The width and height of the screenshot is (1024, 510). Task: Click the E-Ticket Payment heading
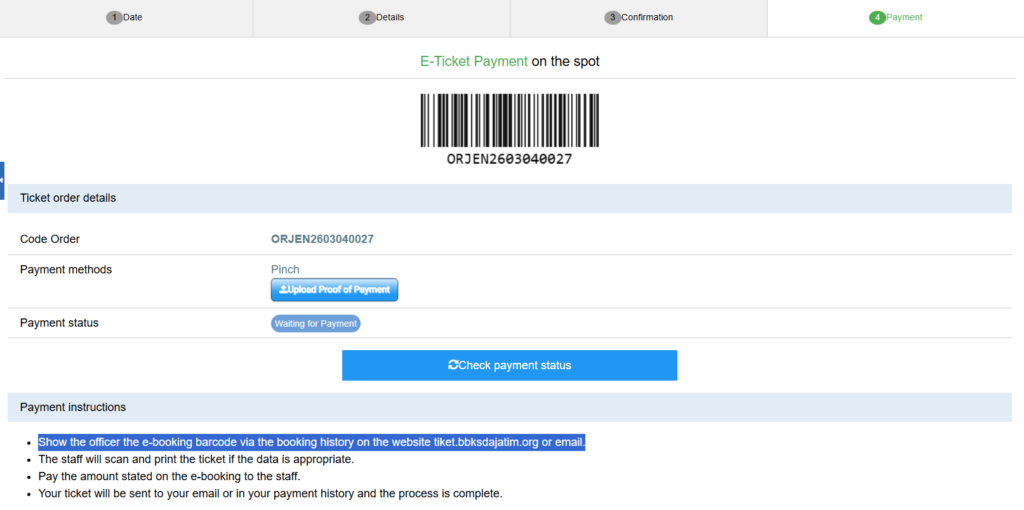tap(473, 62)
